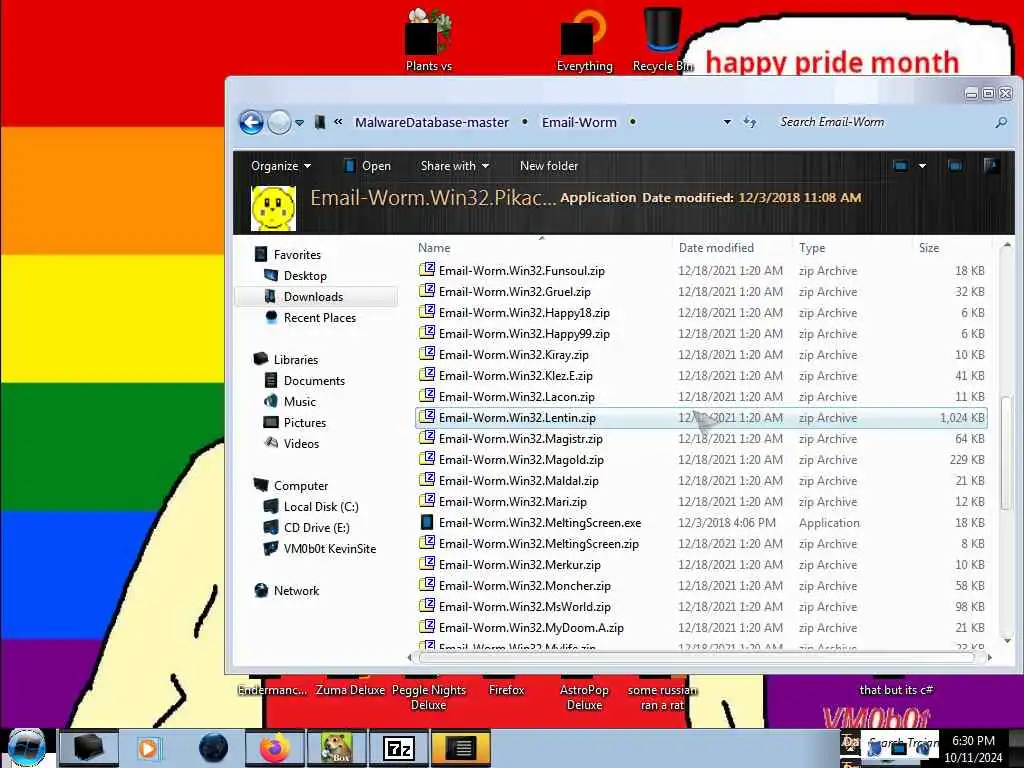Viewport: 1024px width, 768px height.
Task: Open 7-Zip from the taskbar
Action: tap(399, 748)
